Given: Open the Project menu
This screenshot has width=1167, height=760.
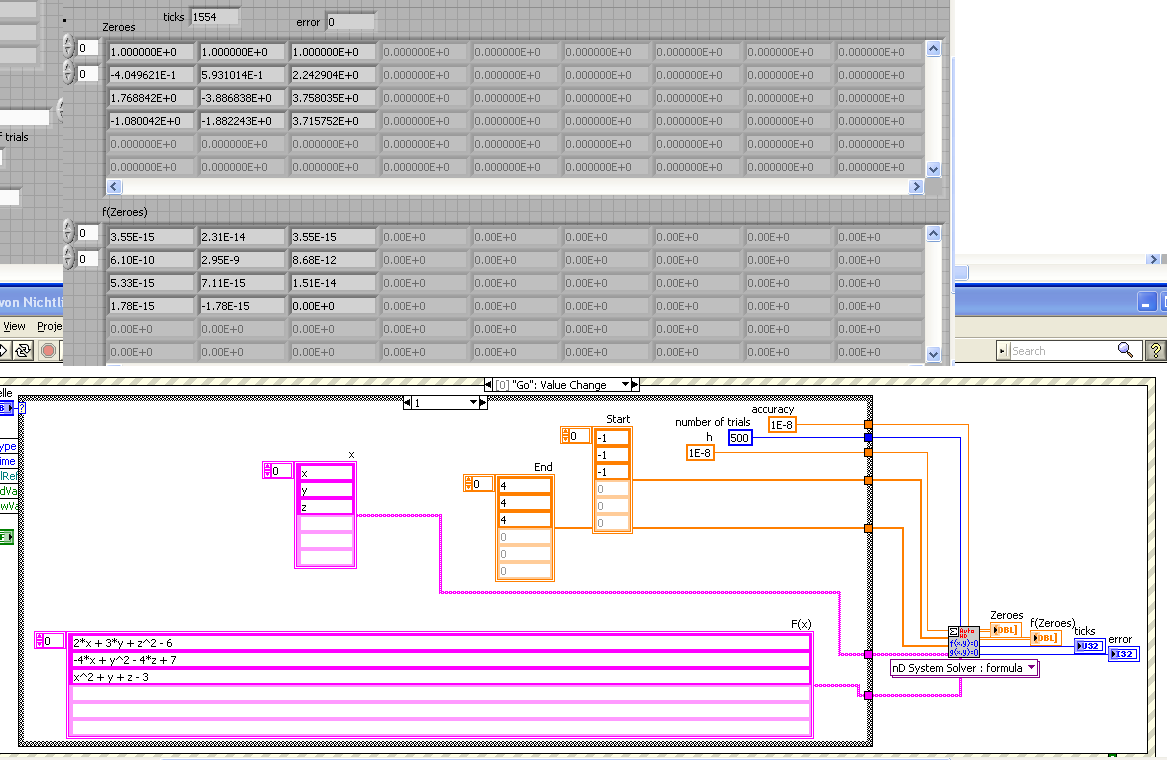Looking at the screenshot, I should click(x=50, y=326).
